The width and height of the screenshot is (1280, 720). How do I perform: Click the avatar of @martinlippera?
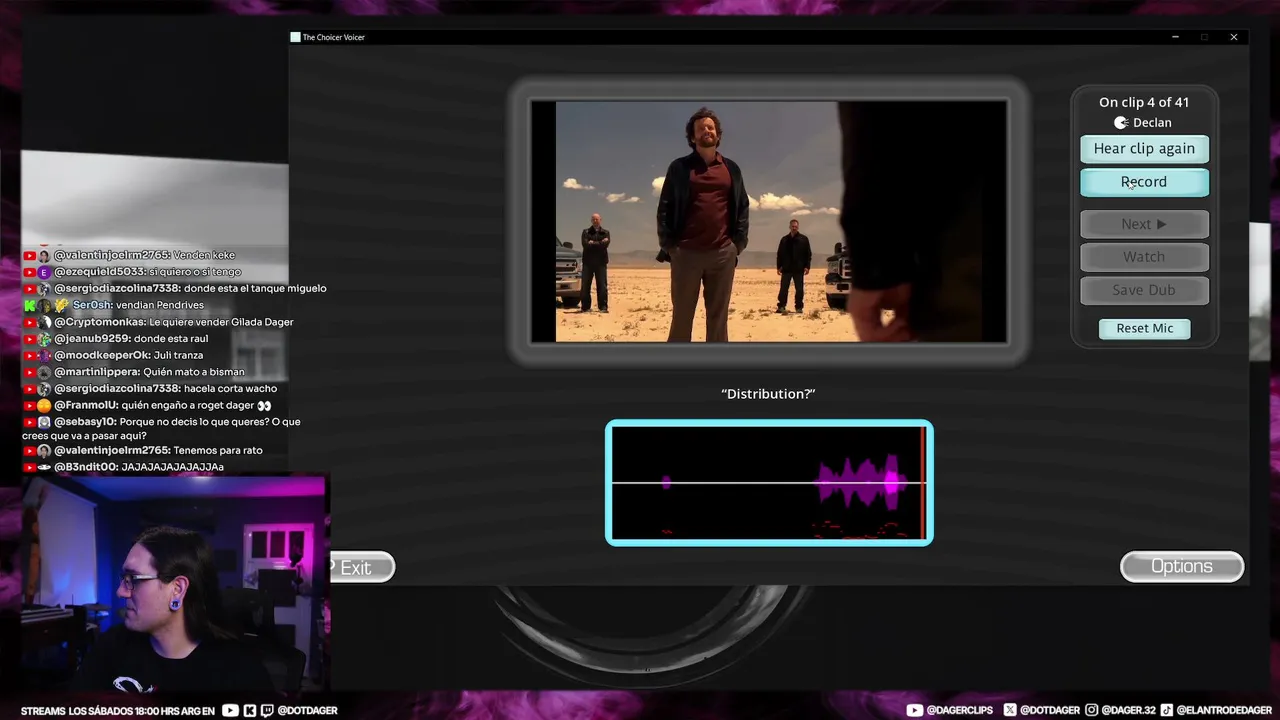[44, 372]
